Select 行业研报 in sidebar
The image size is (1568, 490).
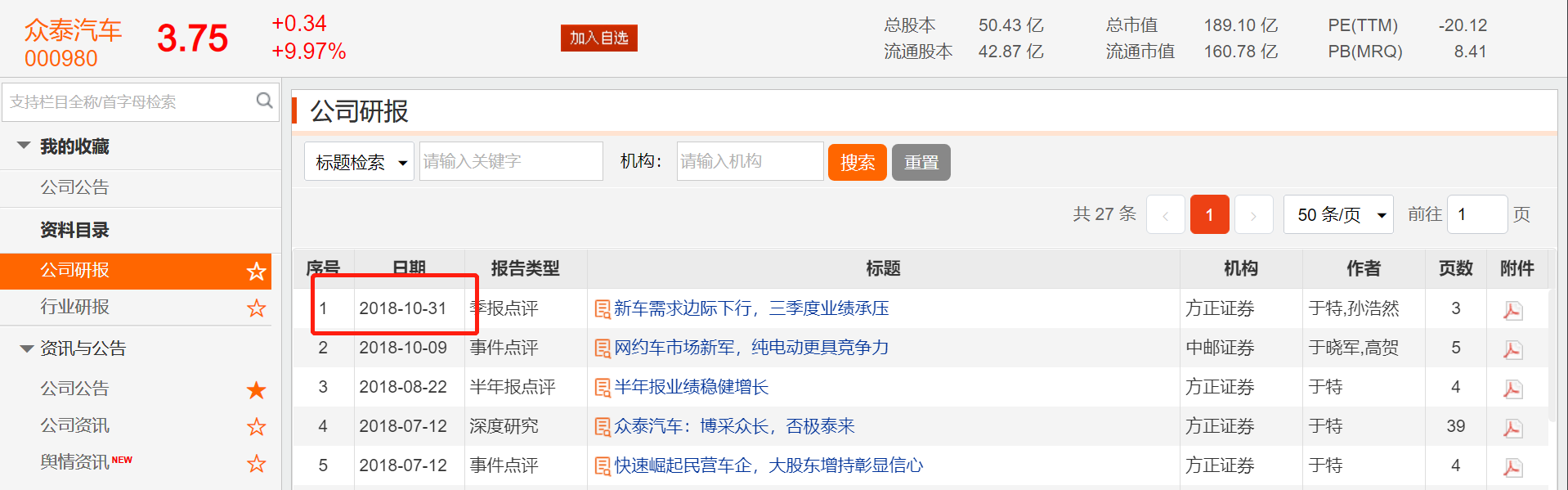[75, 307]
